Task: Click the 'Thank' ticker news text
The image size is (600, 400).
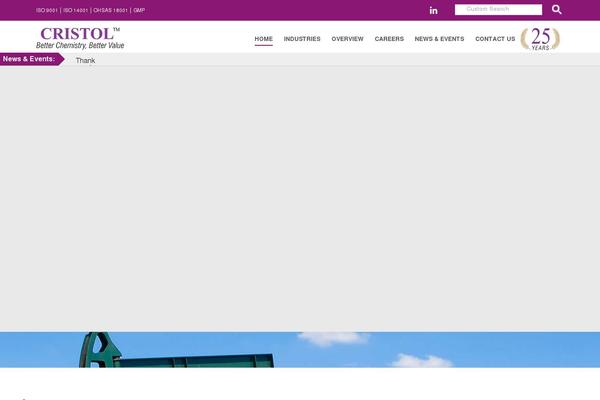Action: tap(85, 60)
